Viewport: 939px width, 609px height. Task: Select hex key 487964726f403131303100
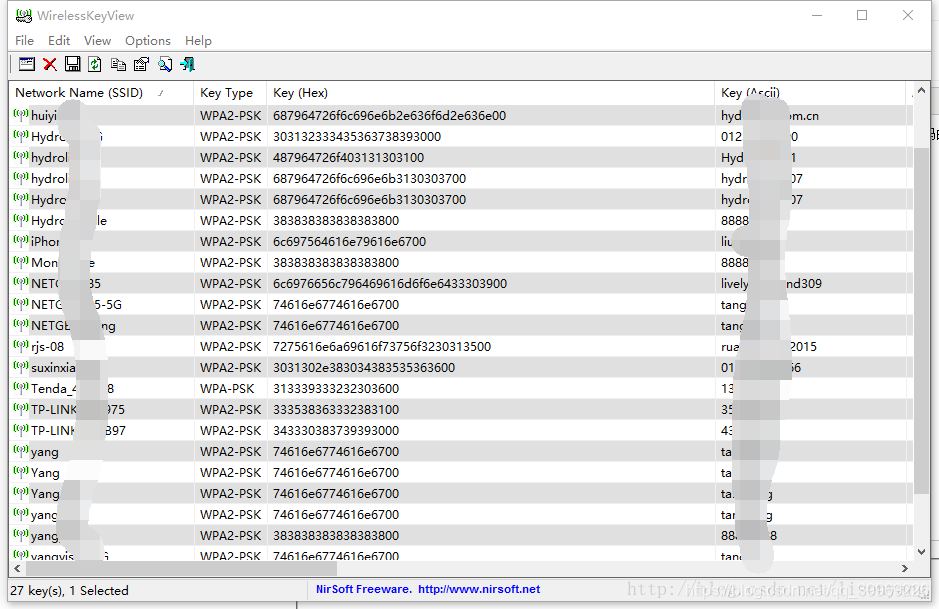pyautogui.click(x=349, y=157)
